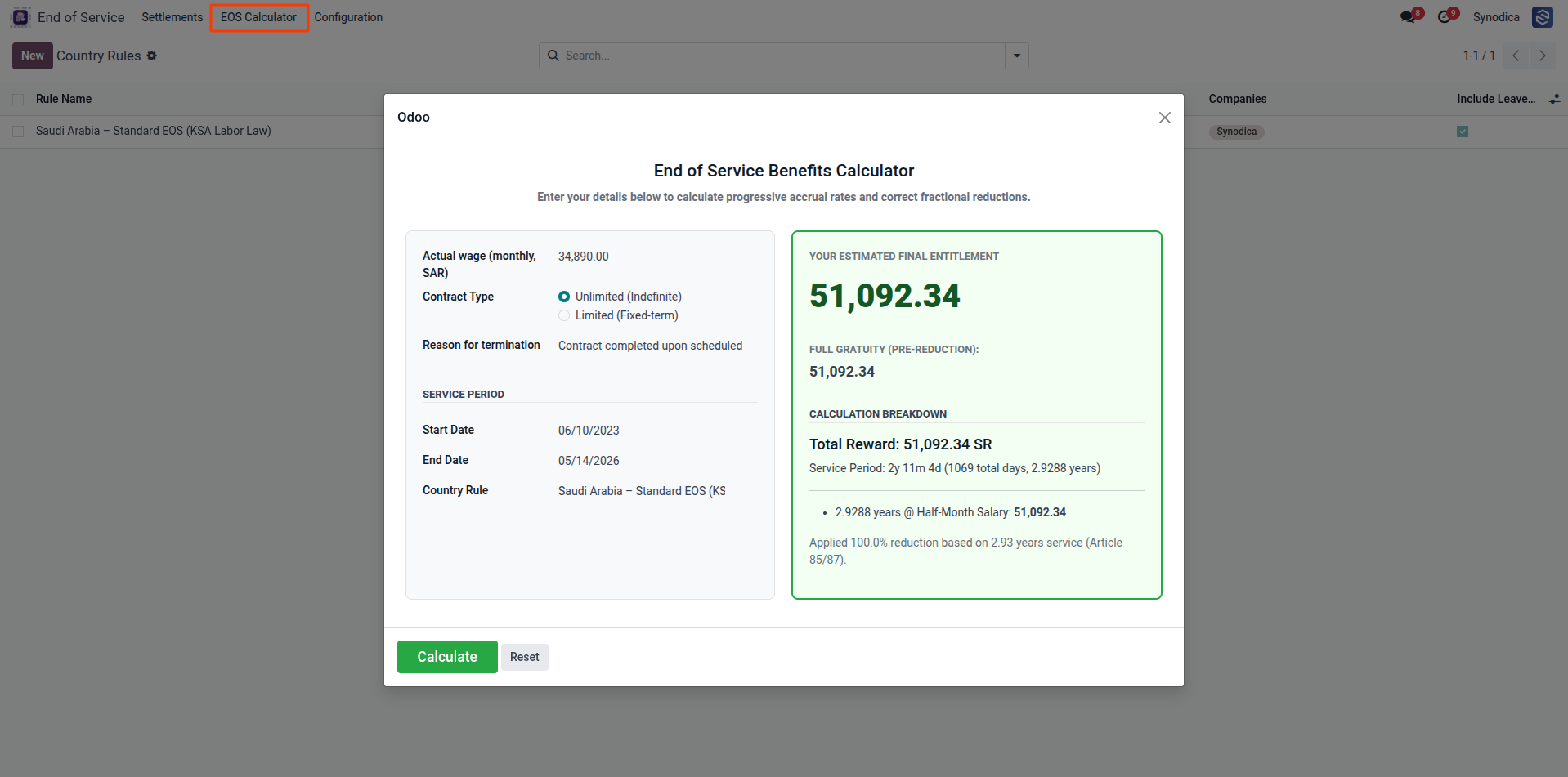Click the New record button
1568x777 pixels.
click(x=33, y=56)
